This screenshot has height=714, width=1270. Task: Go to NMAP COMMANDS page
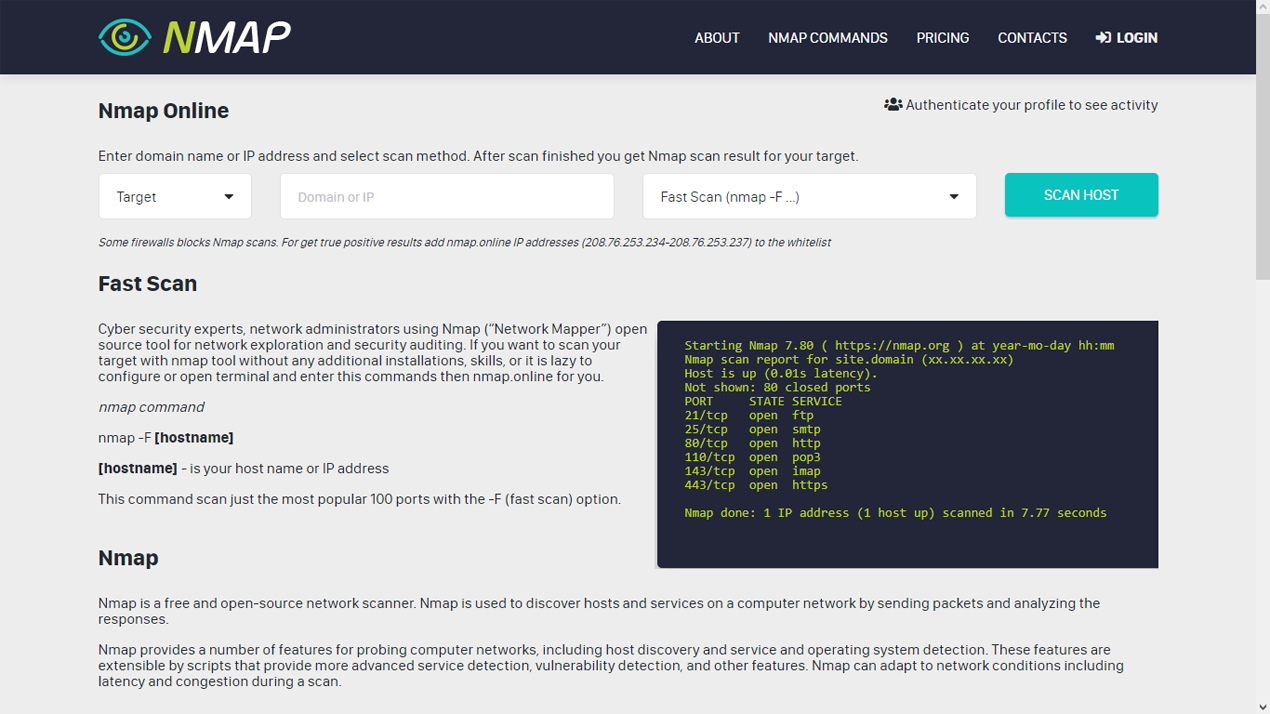click(828, 38)
